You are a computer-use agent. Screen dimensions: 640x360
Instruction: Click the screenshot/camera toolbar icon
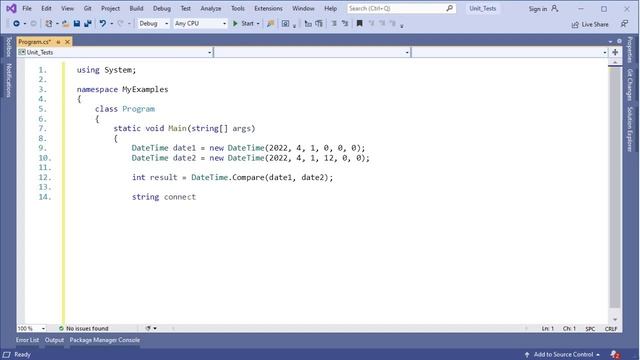(x=285, y=24)
